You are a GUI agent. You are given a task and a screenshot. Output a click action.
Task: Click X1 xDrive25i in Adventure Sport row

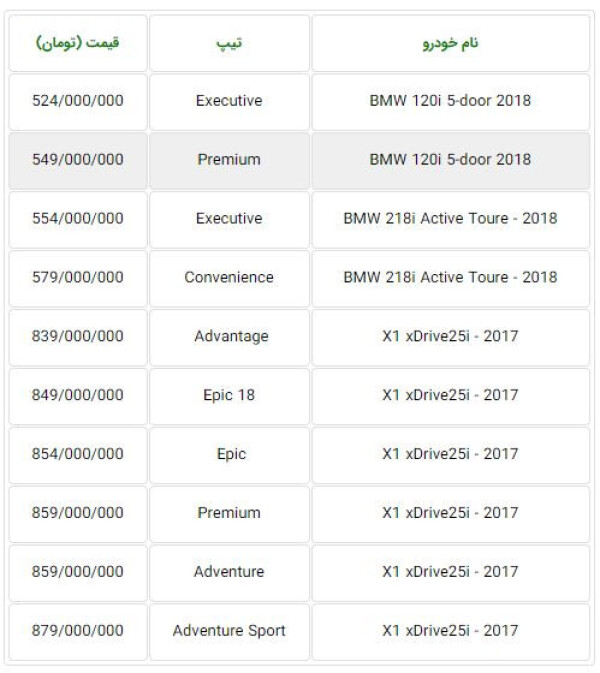[x=451, y=632]
